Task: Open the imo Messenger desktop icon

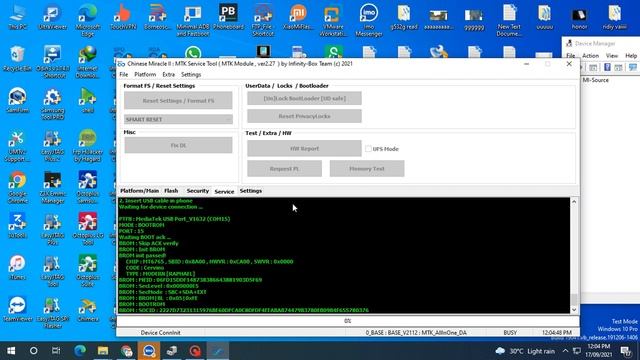Action: coord(369,20)
